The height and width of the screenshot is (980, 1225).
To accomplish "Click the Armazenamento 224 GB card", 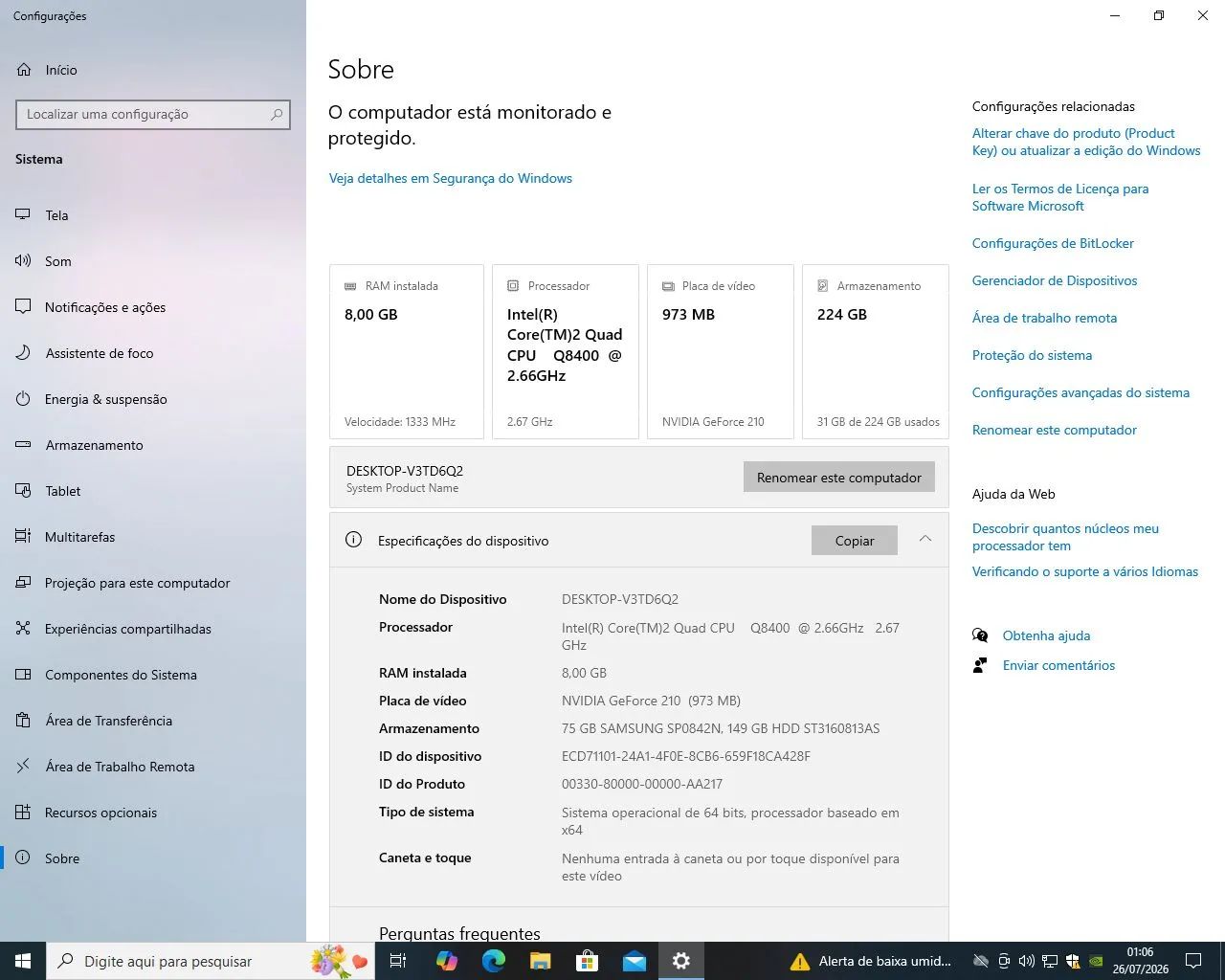I will point(876,352).
